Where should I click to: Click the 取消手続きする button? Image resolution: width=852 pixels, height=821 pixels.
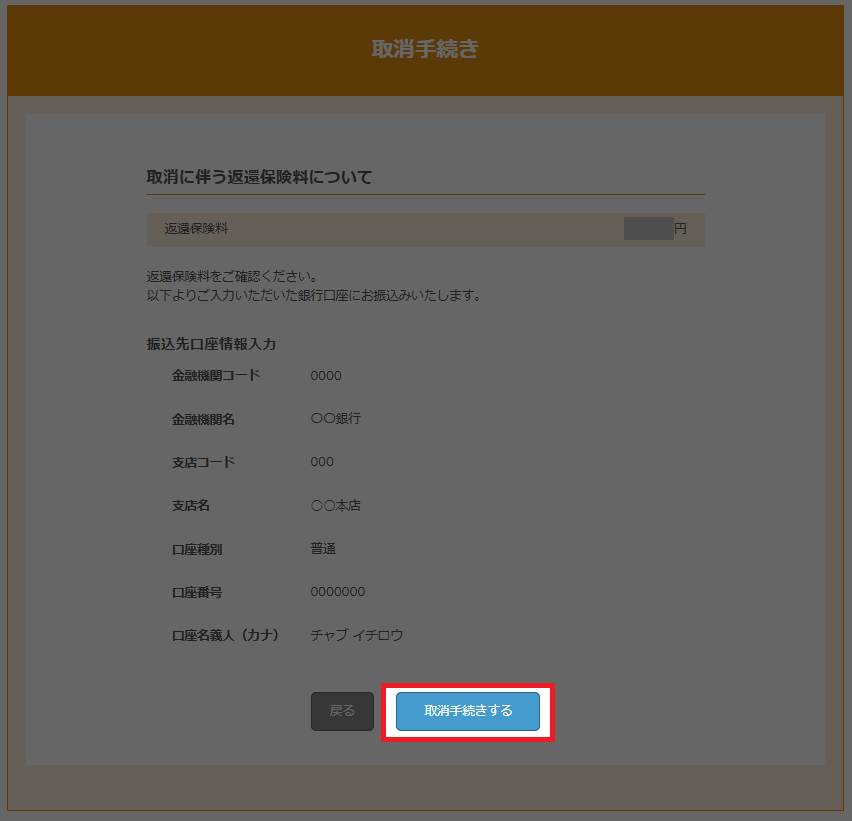click(x=468, y=711)
